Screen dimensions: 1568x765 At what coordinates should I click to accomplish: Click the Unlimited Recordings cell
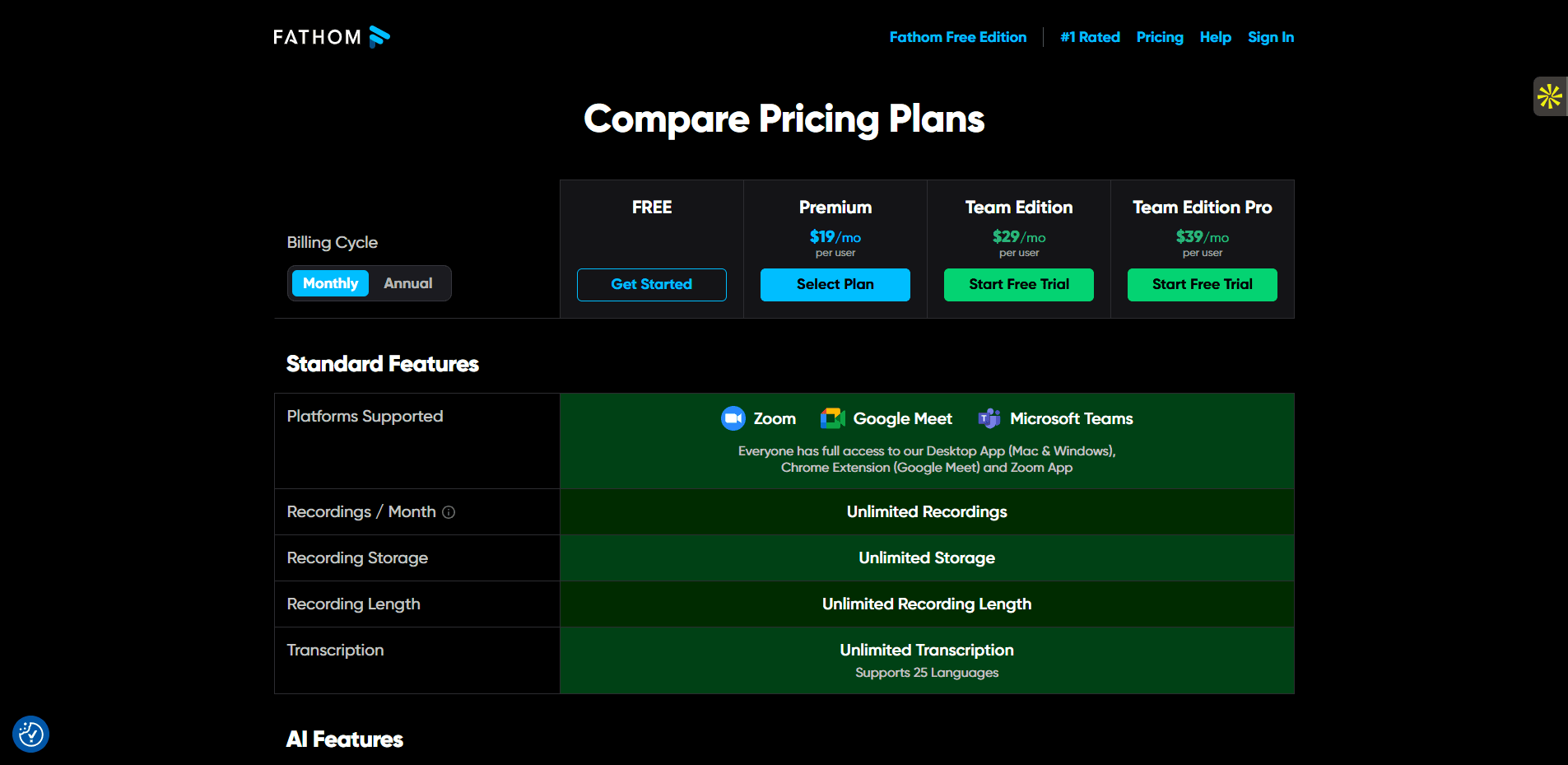[927, 512]
